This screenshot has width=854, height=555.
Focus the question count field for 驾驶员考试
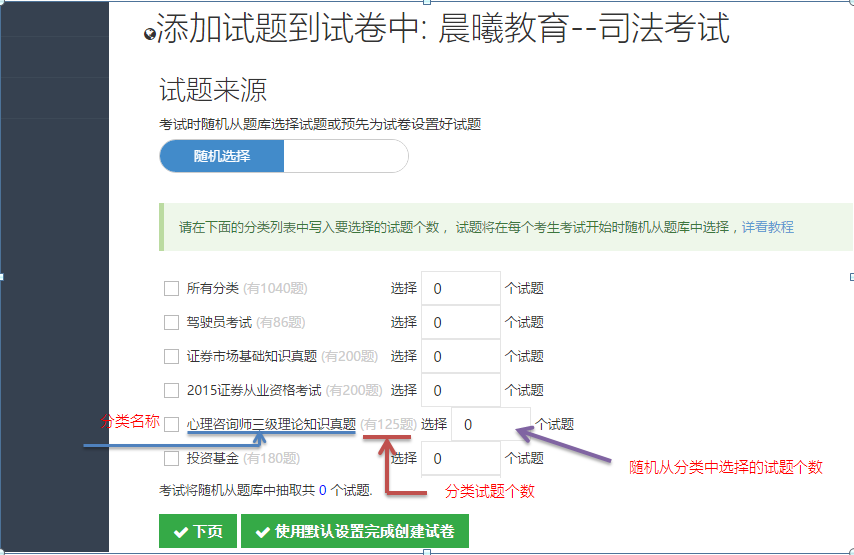(x=461, y=322)
